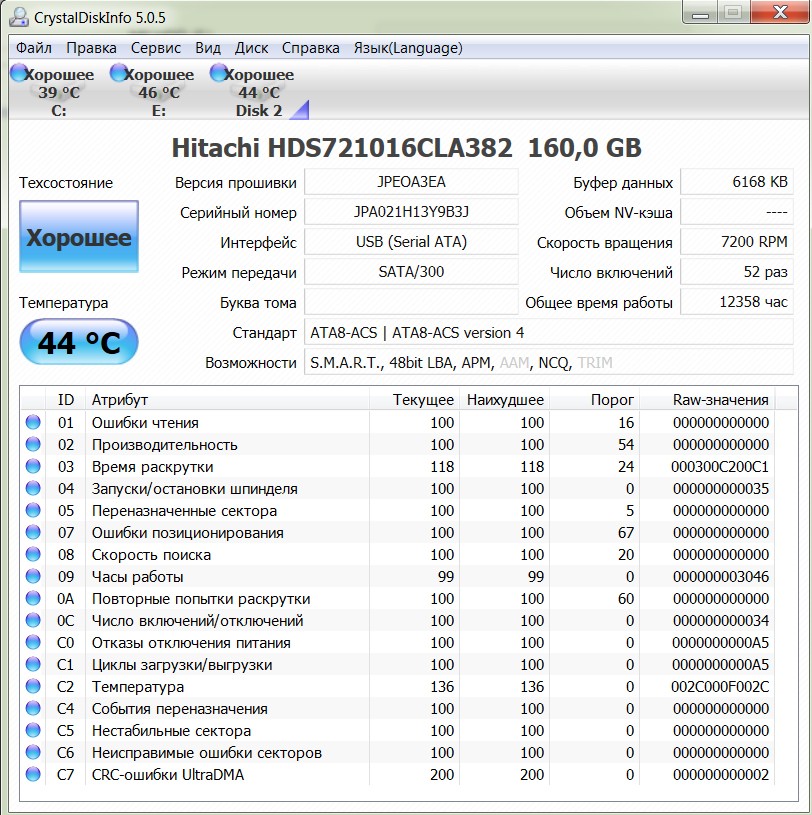Open the Правка menu
The width and height of the screenshot is (812, 815).
91,48
